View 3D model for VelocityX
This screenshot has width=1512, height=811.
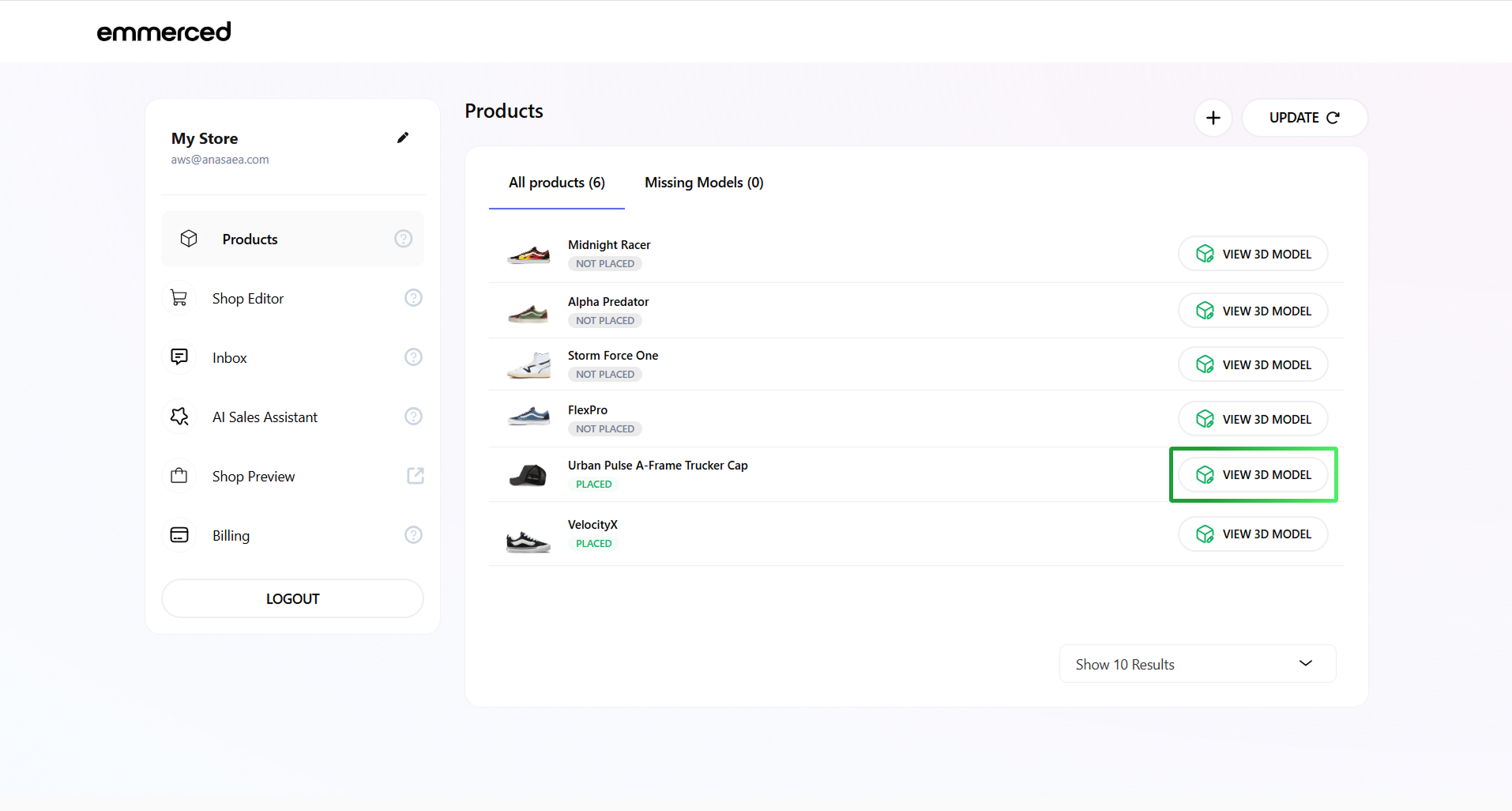tap(1253, 534)
